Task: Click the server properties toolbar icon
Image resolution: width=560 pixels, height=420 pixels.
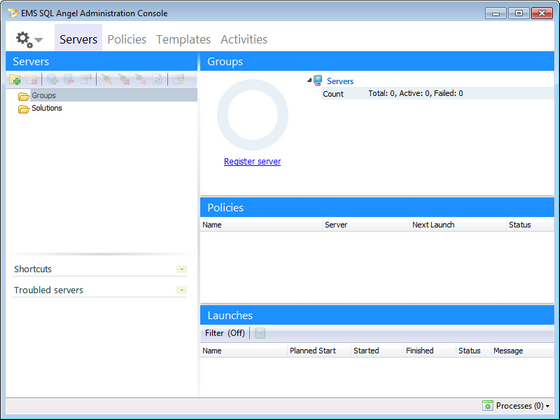Action: (86, 79)
